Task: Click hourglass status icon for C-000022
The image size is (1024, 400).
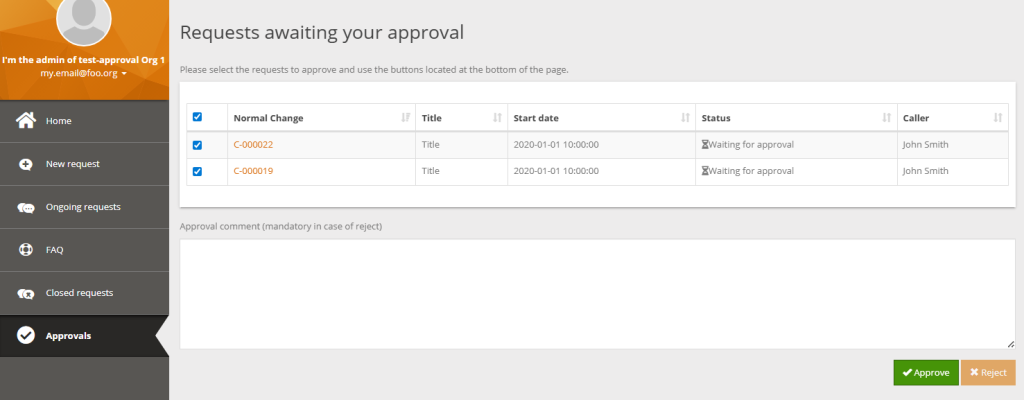Action: click(705, 145)
